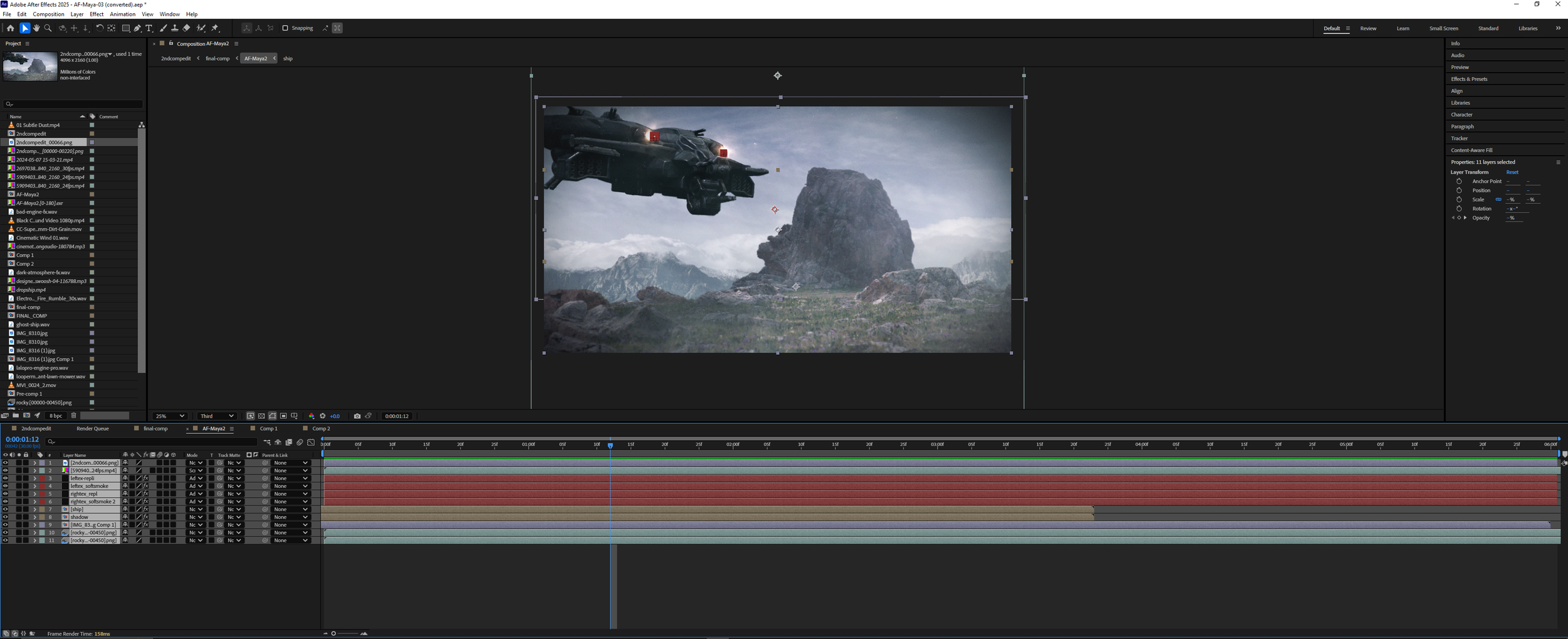Screen dimensions: 1568x639
Task: Switch to the final-comp timeline tab
Action: pos(156,429)
